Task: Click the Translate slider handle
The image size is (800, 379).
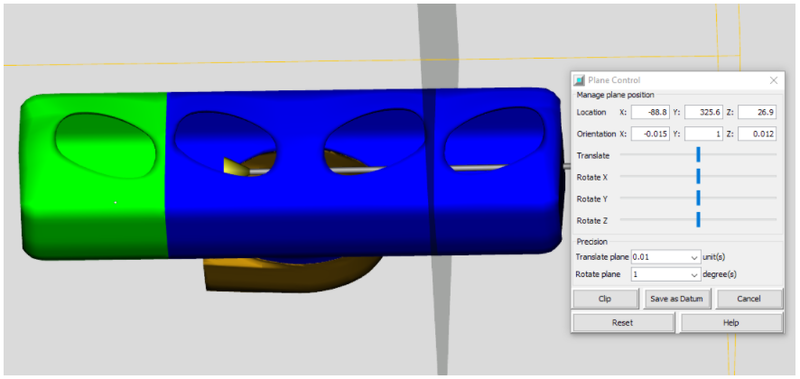Action: point(698,155)
